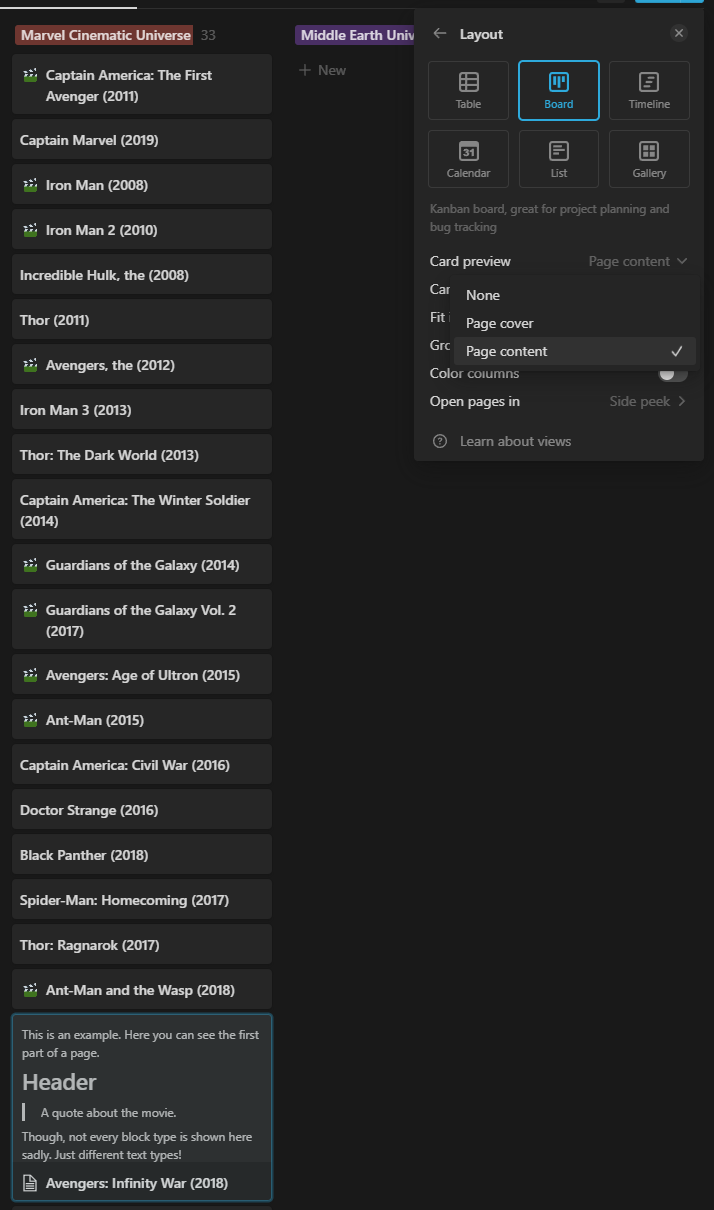Add a New card under Middle Earth

pyautogui.click(x=322, y=70)
